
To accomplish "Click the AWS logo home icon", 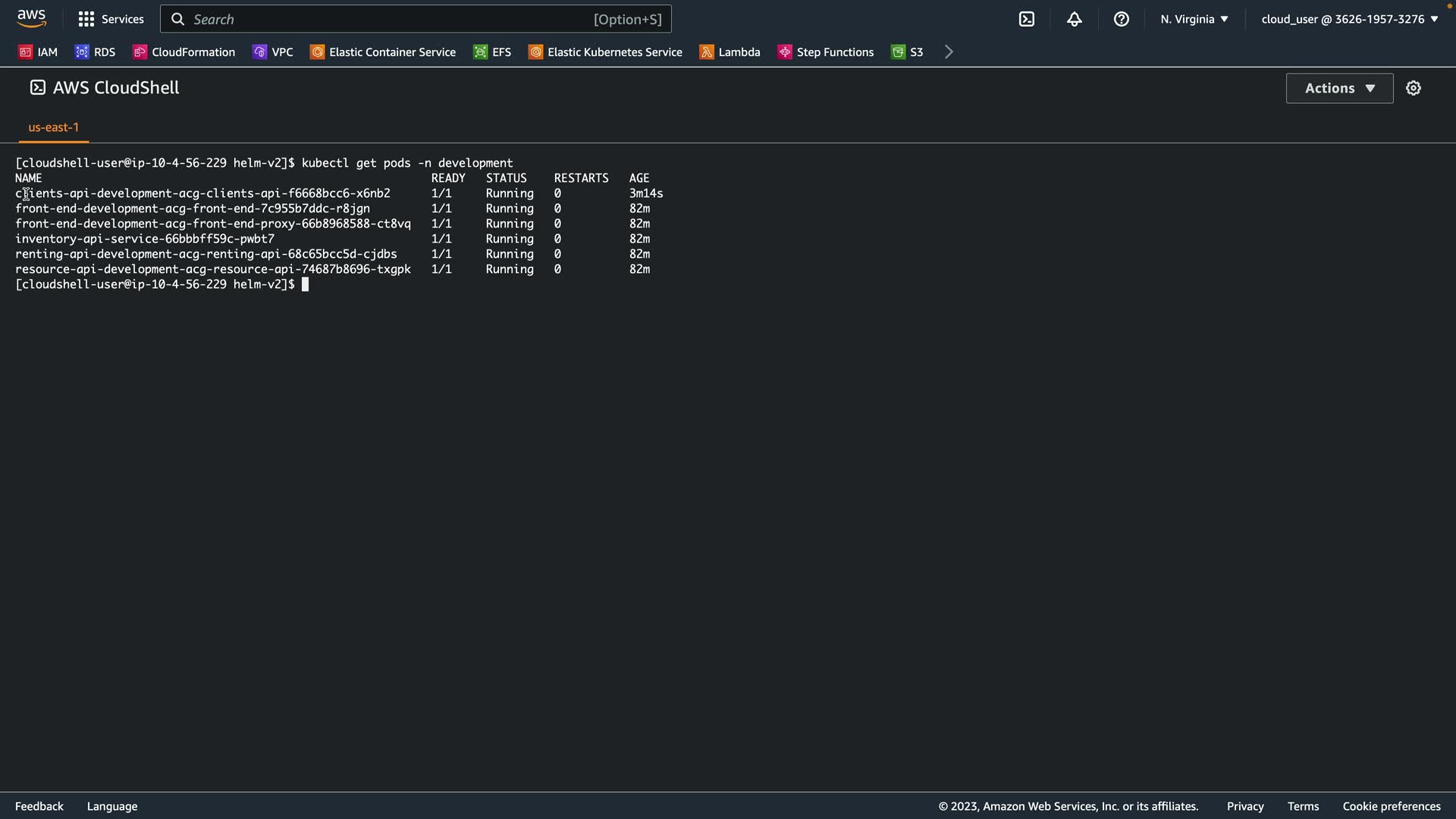I will pos(31,18).
